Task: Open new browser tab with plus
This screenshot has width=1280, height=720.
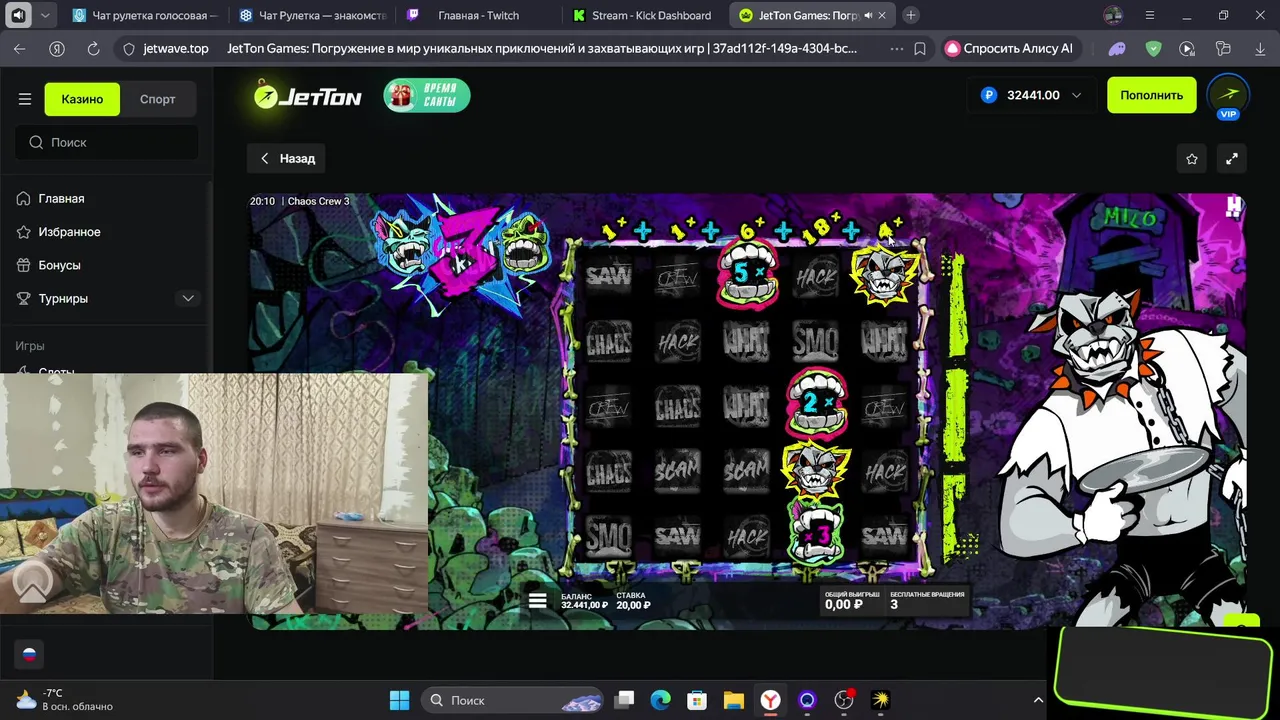Action: pyautogui.click(x=910, y=15)
